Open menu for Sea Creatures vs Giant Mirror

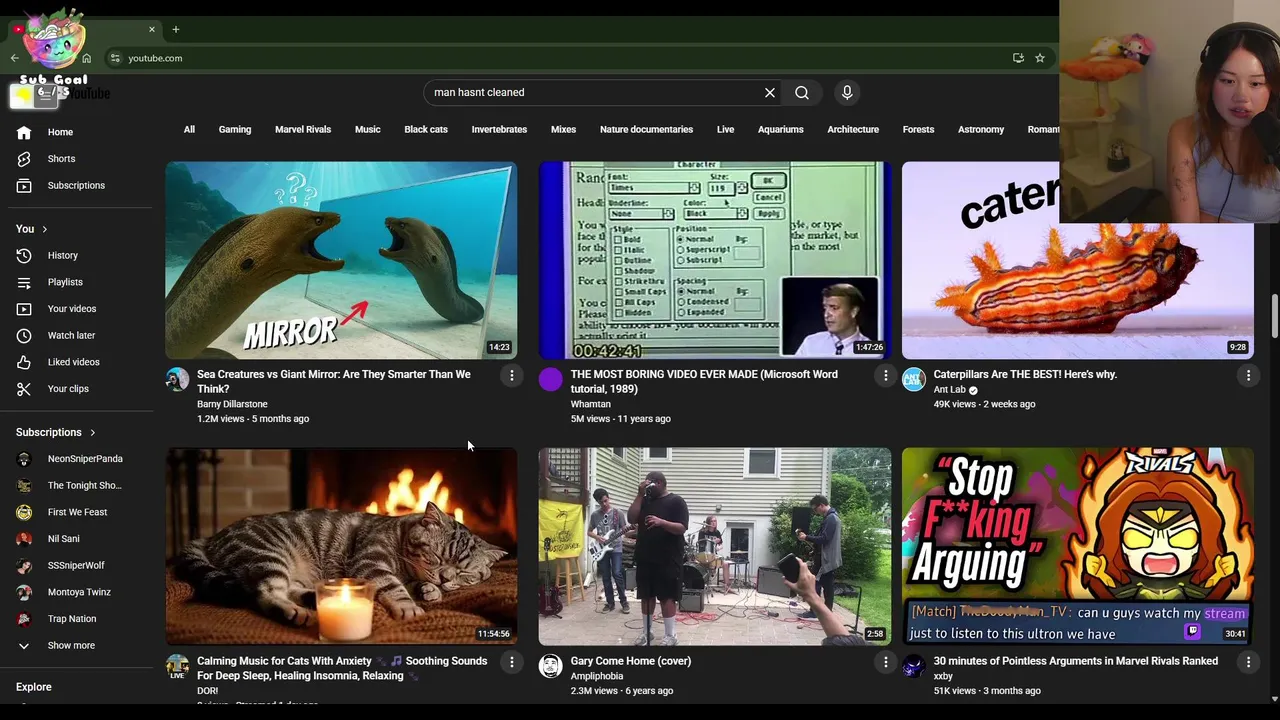point(511,376)
